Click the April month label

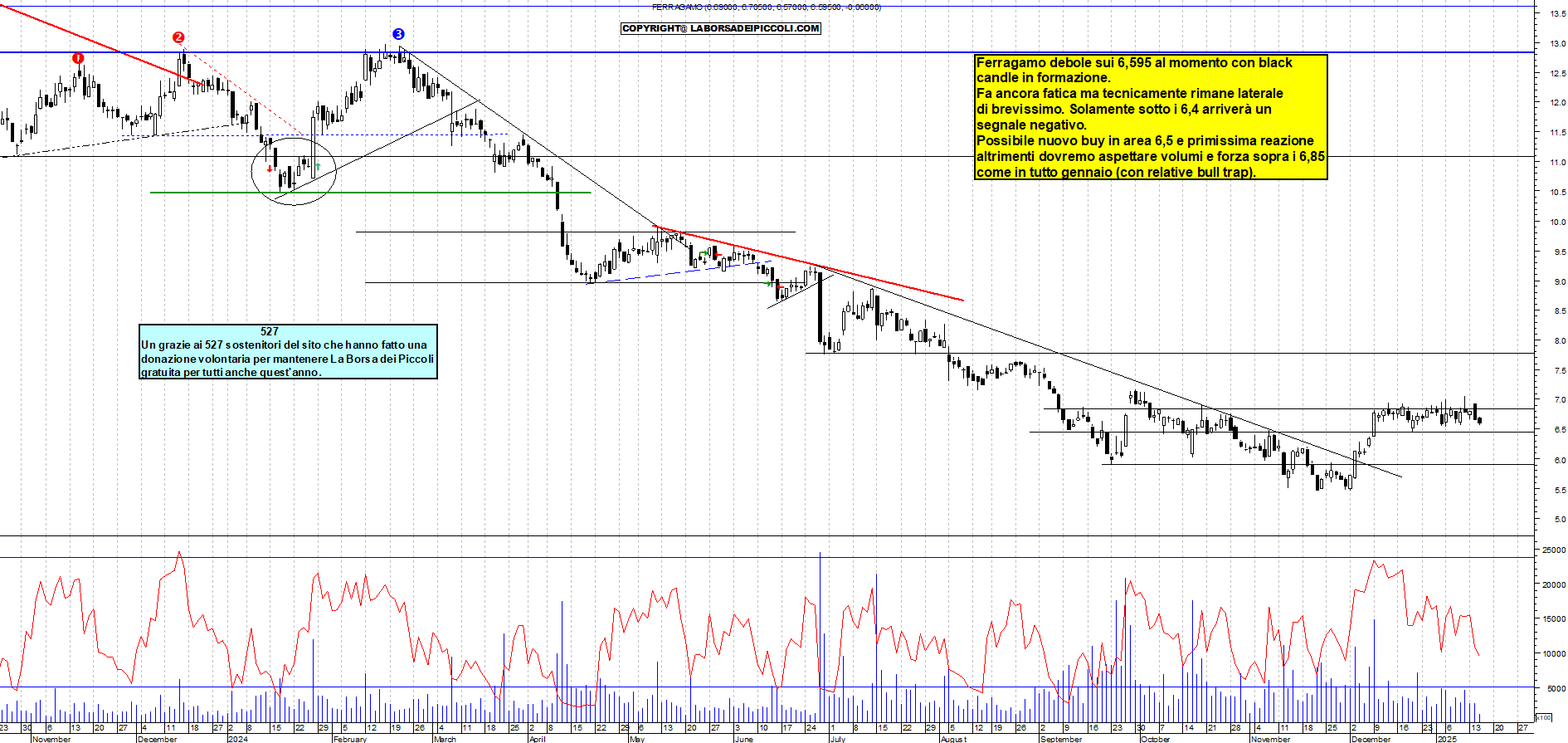pos(538,739)
